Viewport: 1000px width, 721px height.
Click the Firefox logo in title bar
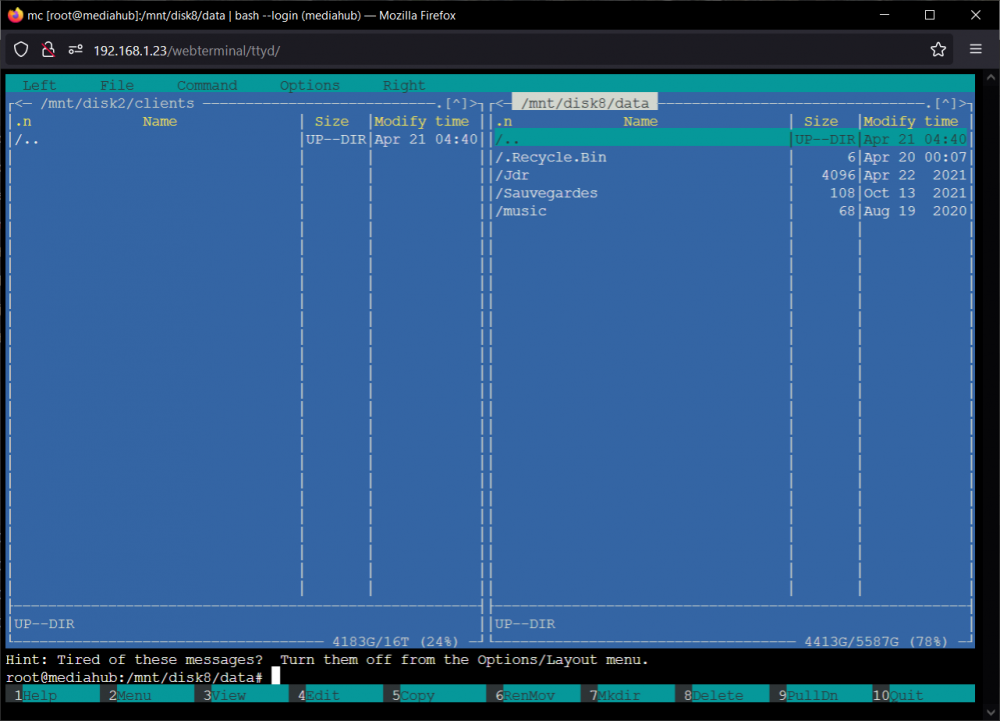[x=15, y=15]
